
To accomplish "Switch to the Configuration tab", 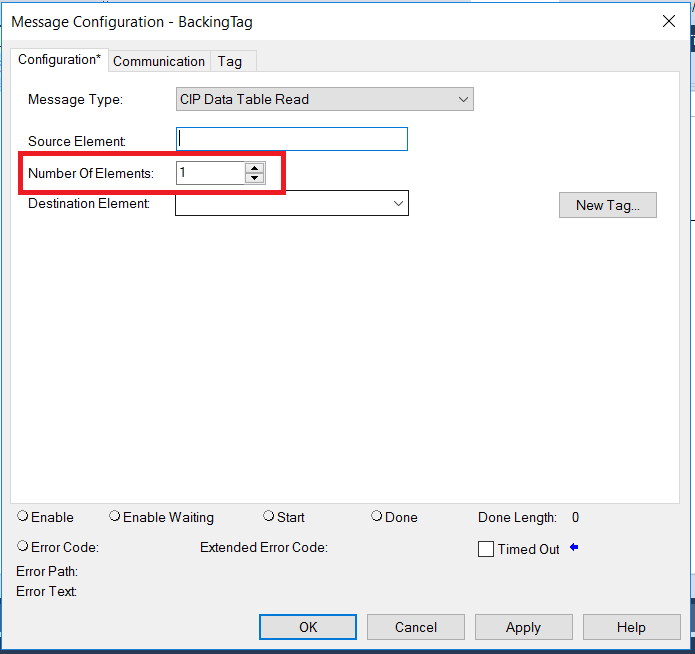I will [59, 60].
